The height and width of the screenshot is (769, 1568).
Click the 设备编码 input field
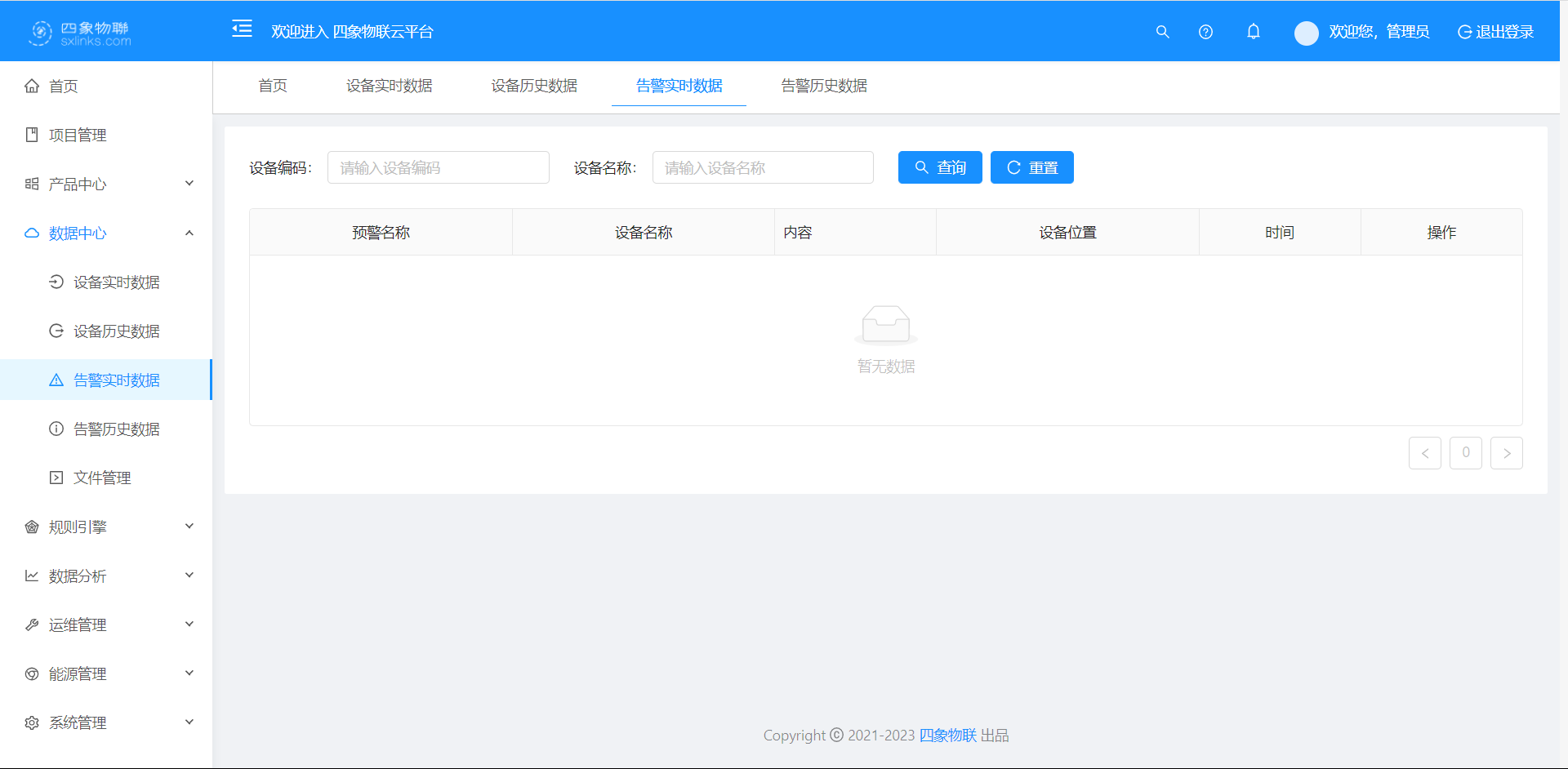point(438,167)
